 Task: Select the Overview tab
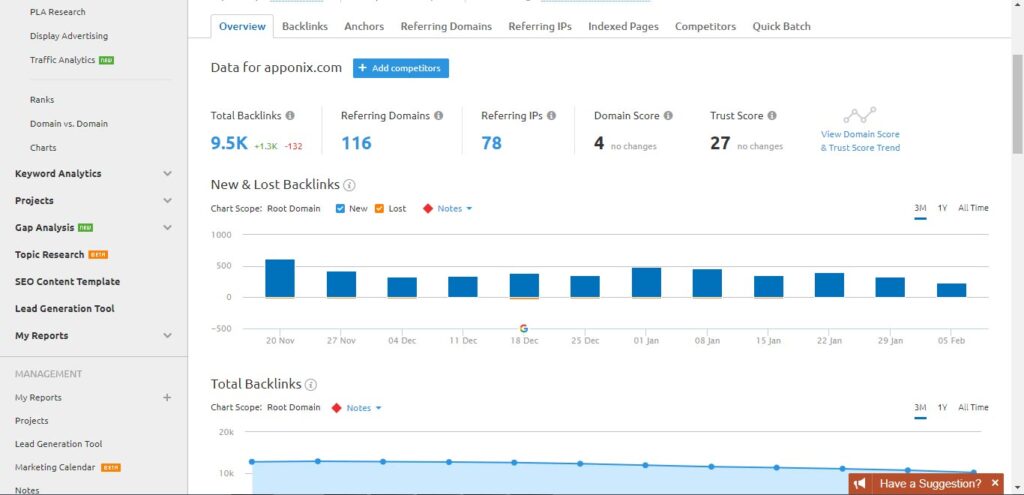[242, 27]
